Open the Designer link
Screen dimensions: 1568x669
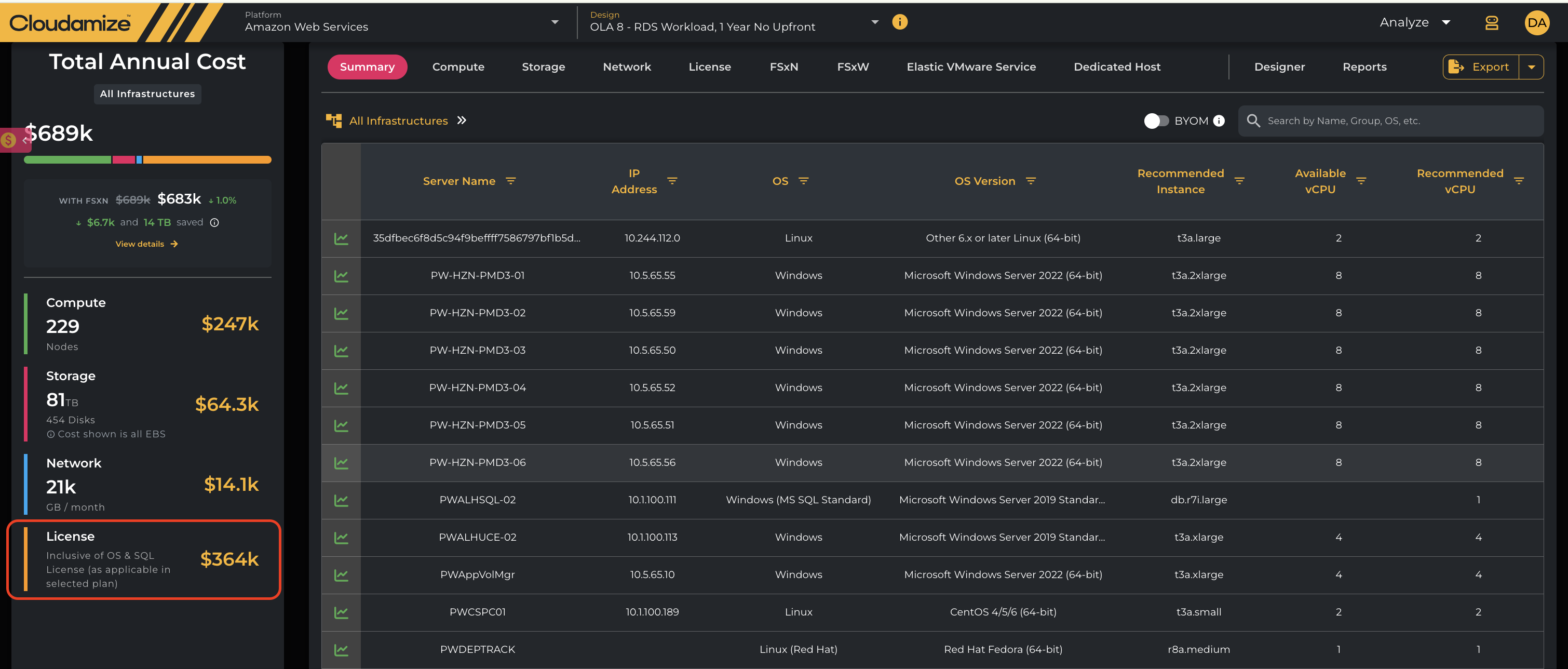[x=1279, y=67]
